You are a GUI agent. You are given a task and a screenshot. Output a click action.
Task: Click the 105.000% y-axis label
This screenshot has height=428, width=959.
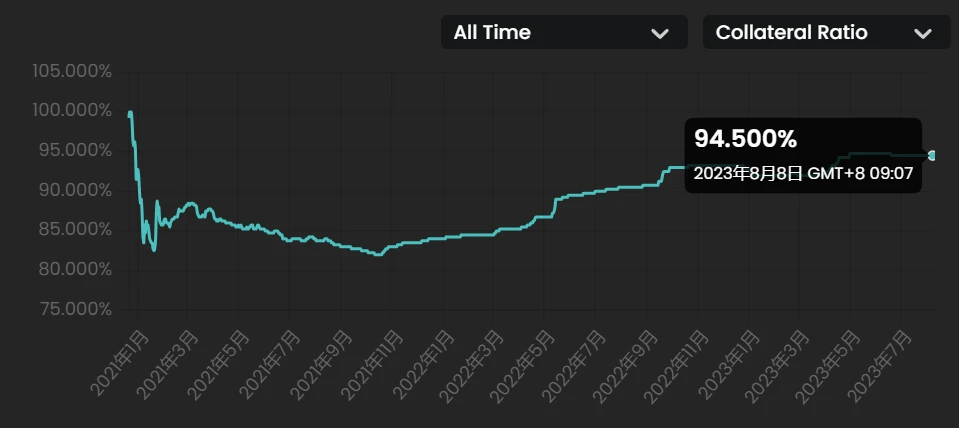71,71
